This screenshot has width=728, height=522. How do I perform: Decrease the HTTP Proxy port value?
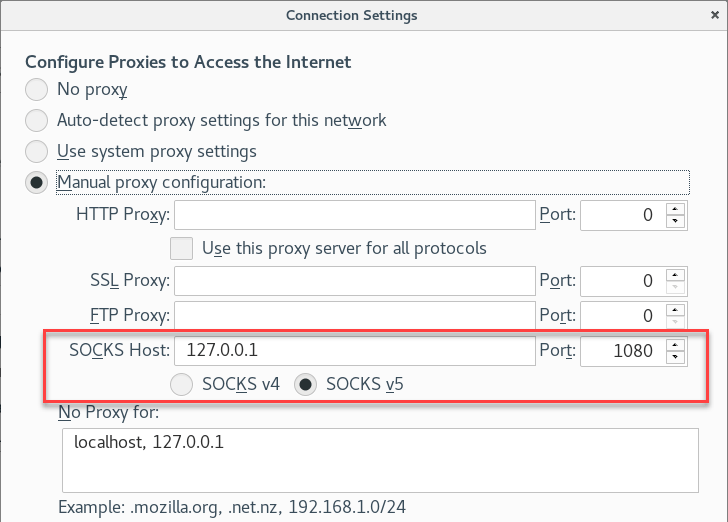click(676, 221)
